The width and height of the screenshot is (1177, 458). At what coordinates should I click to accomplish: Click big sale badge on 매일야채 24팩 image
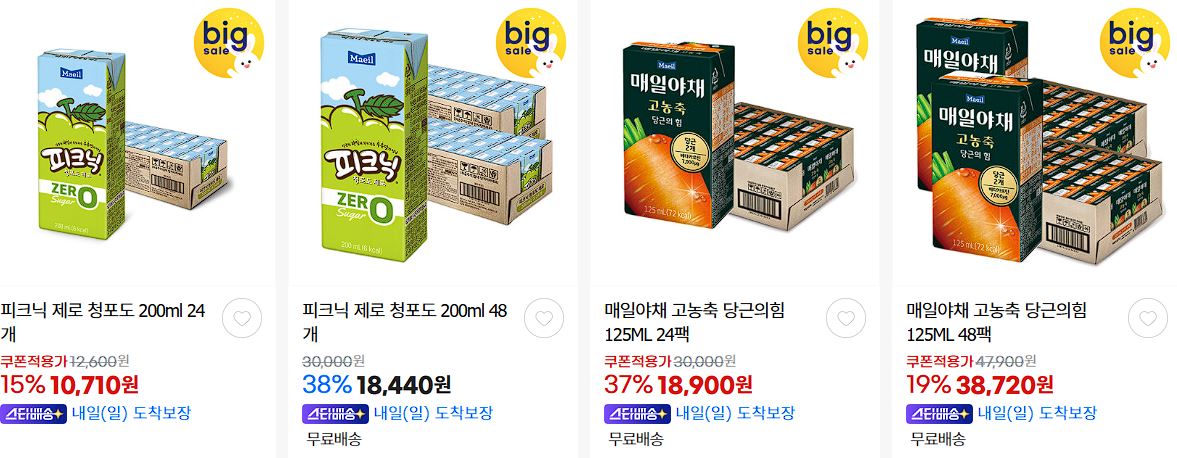pyautogui.click(x=833, y=43)
